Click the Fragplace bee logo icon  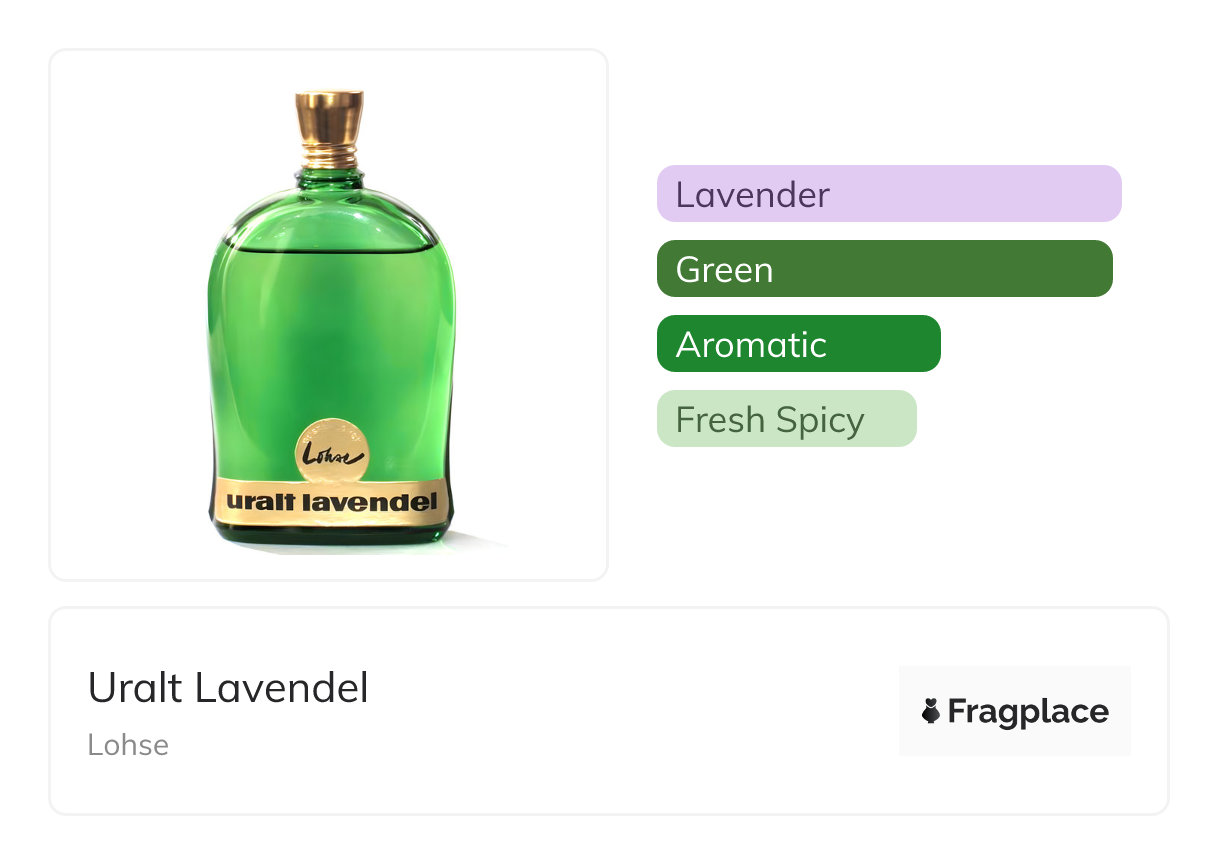coord(931,711)
